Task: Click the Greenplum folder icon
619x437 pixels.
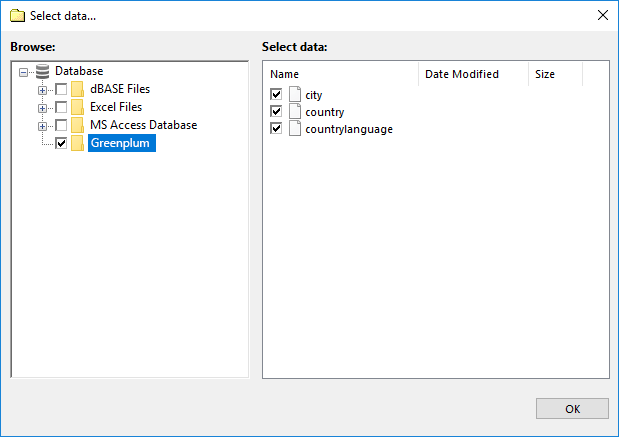Action: [x=77, y=143]
